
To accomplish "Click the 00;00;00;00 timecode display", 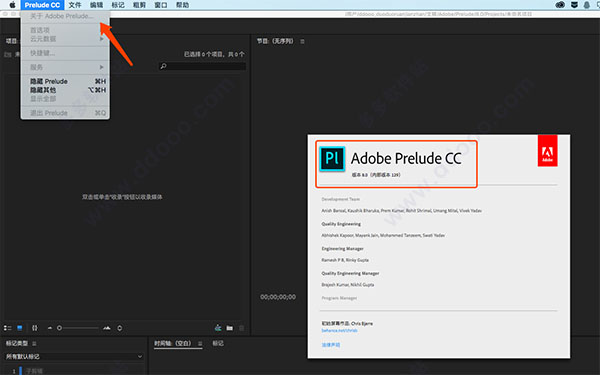I will point(278,297).
